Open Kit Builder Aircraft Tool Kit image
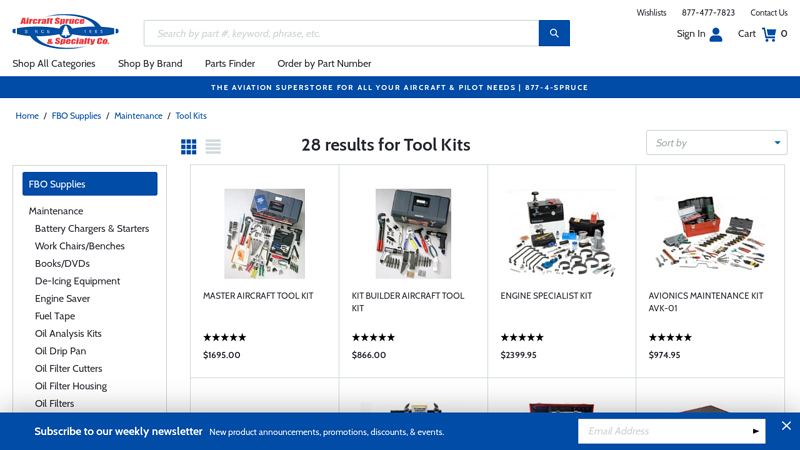Viewport: 800px width, 450px height. (x=413, y=234)
